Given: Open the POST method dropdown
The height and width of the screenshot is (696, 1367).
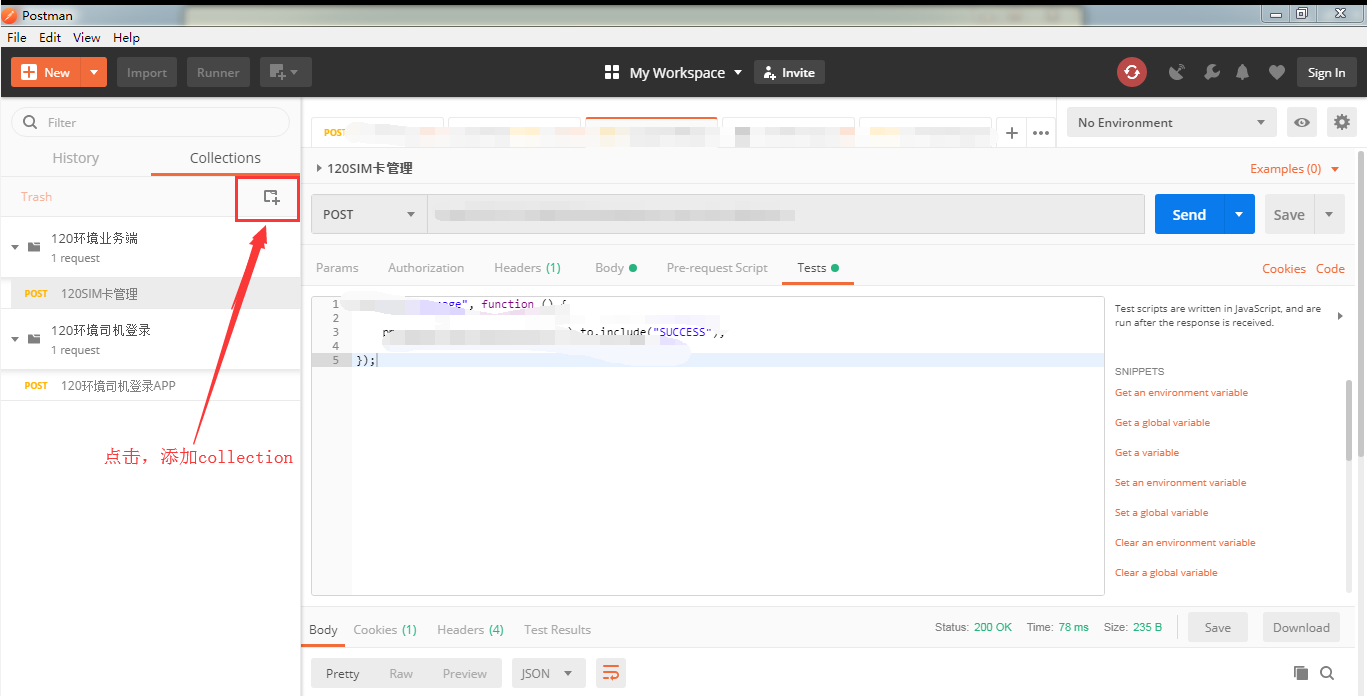Looking at the screenshot, I should point(368,214).
